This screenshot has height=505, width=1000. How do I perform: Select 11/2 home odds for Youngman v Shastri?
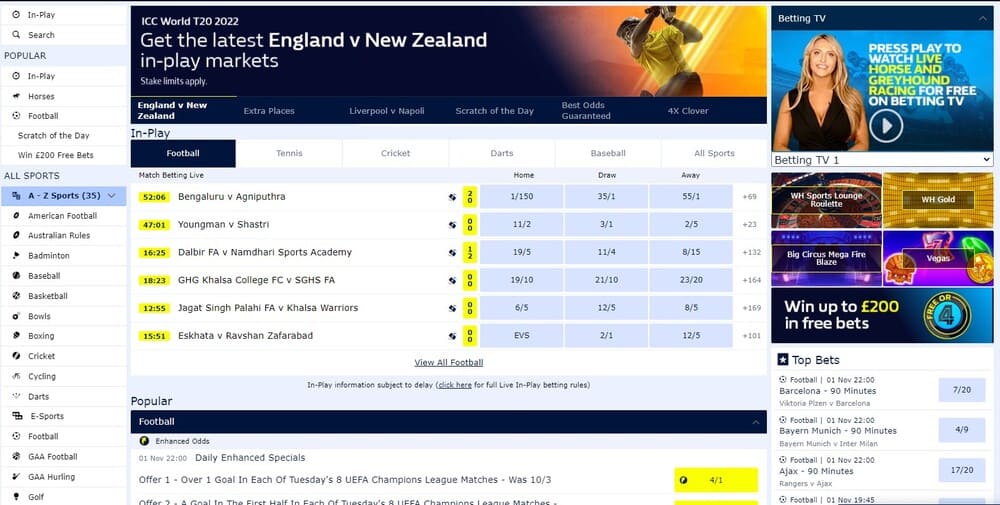pos(522,224)
